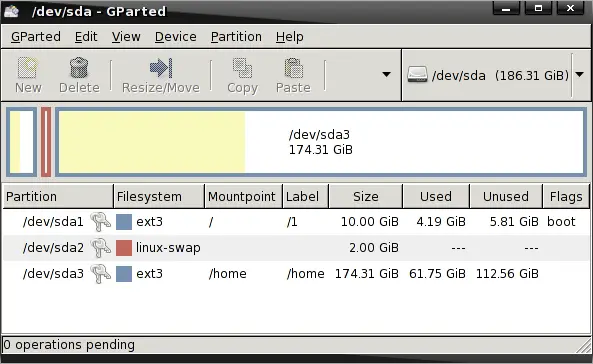Screen dimensions: 593x364
Task: Open the View menu
Action: click(x=126, y=37)
